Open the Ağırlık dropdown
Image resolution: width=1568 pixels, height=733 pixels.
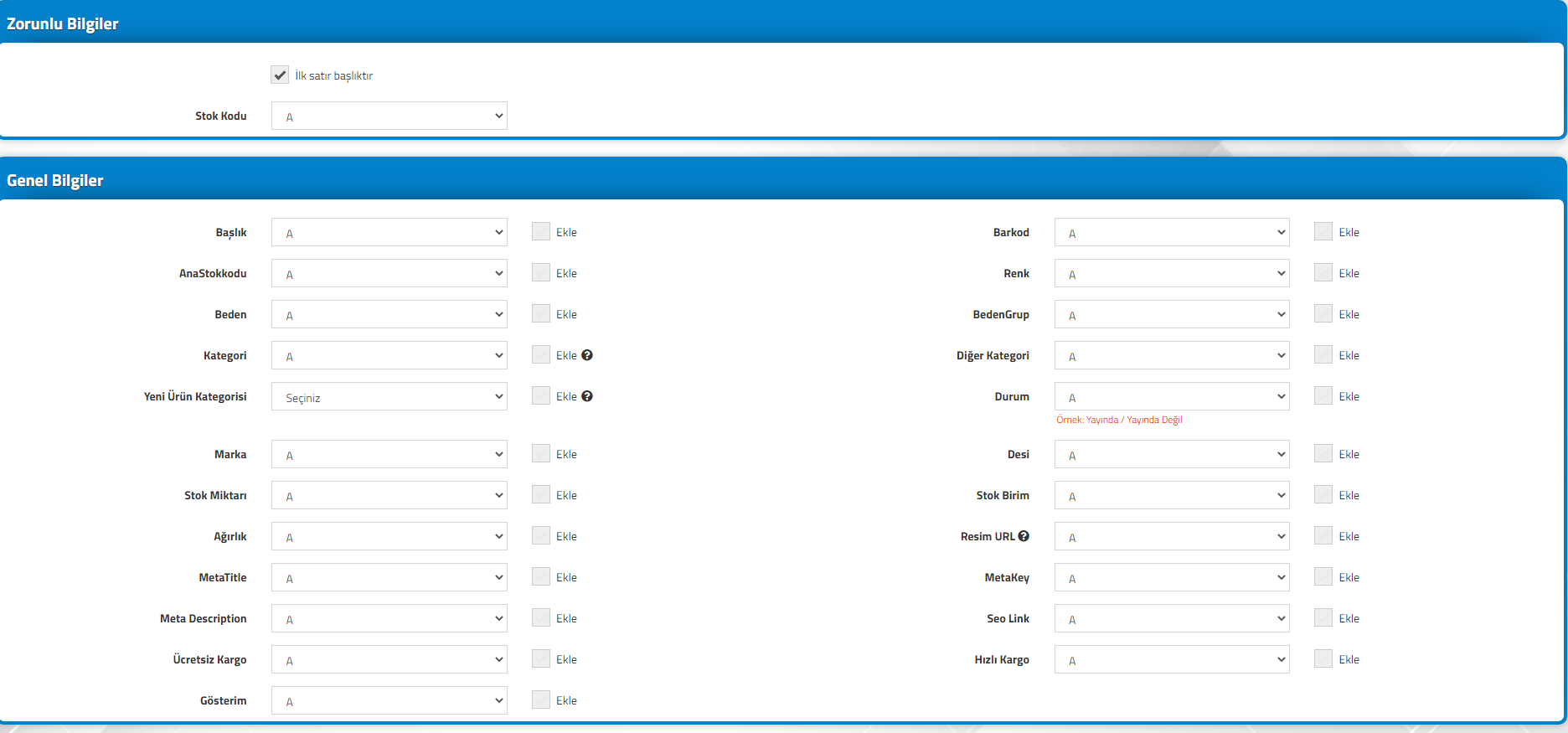click(x=389, y=536)
